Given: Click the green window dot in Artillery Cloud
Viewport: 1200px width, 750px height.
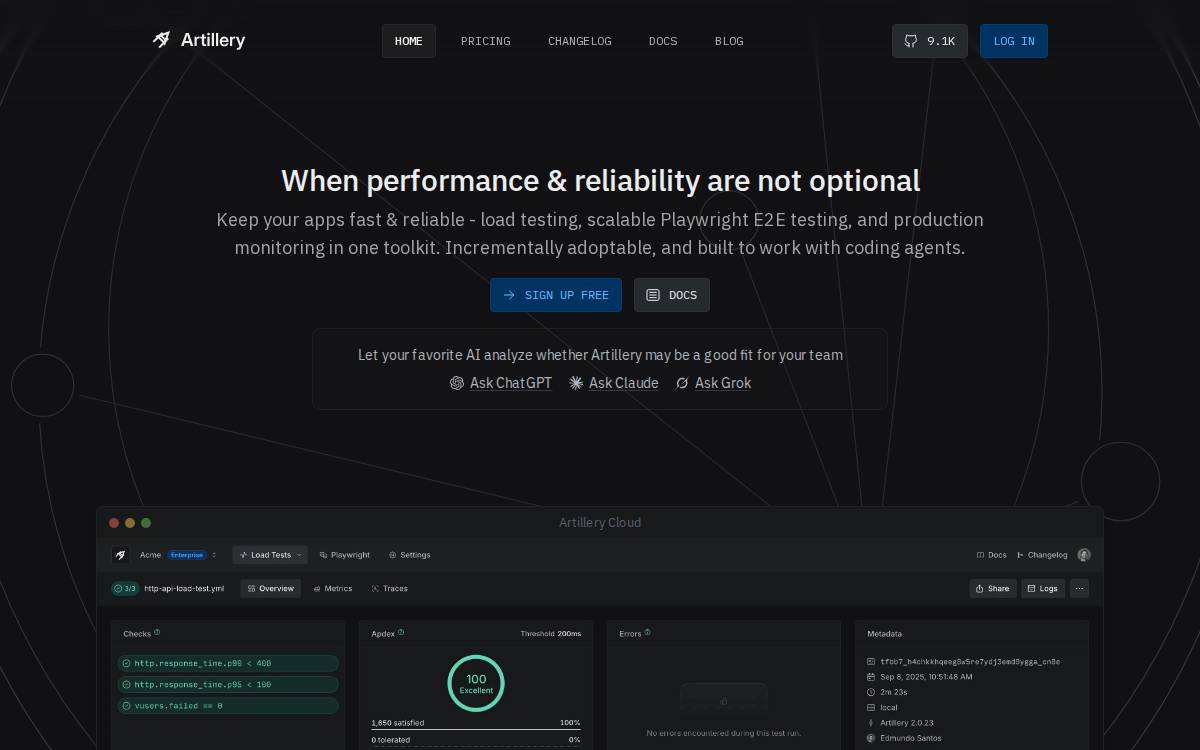Looking at the screenshot, I should [x=146, y=523].
